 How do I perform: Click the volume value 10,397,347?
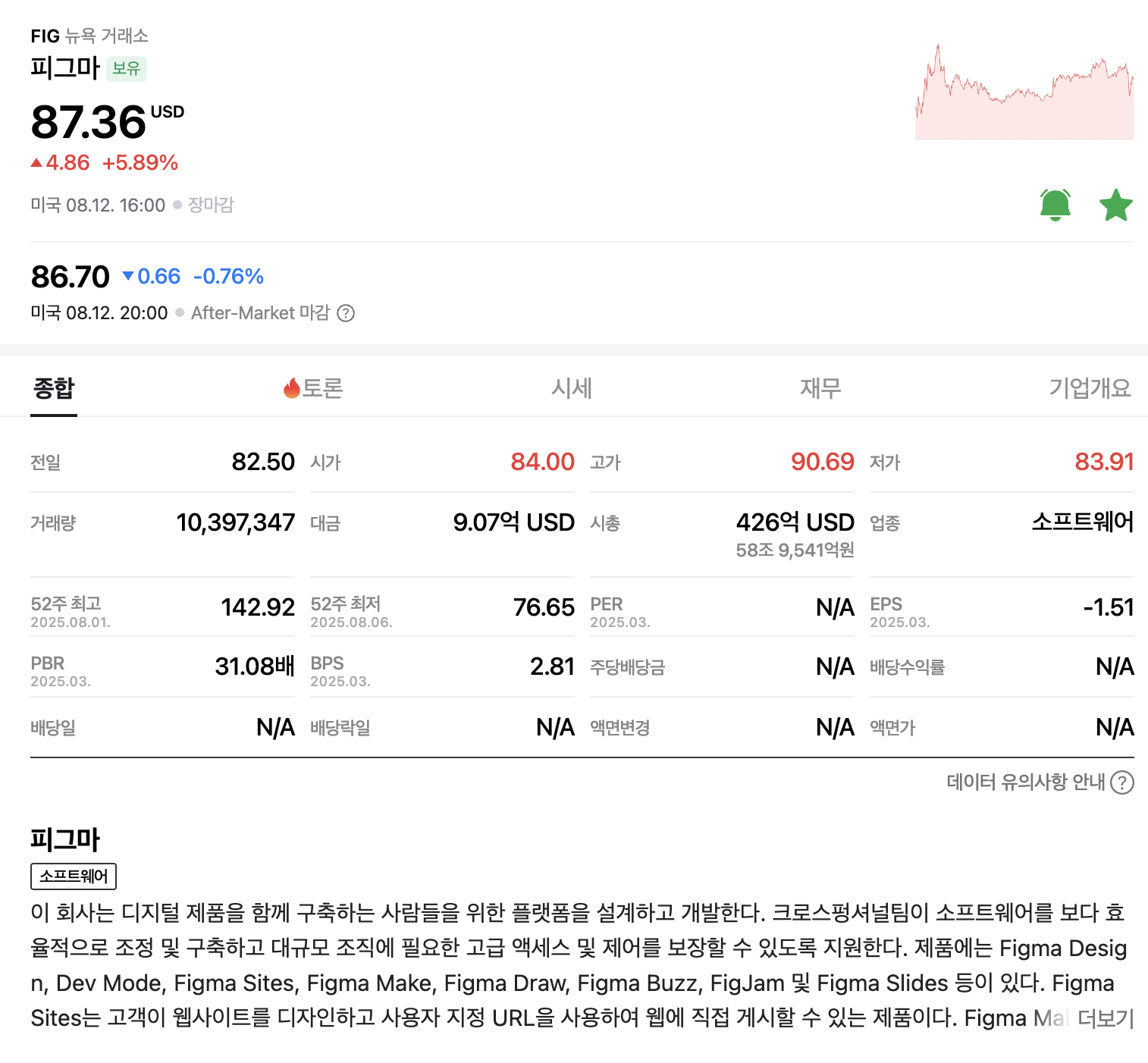pos(236,522)
